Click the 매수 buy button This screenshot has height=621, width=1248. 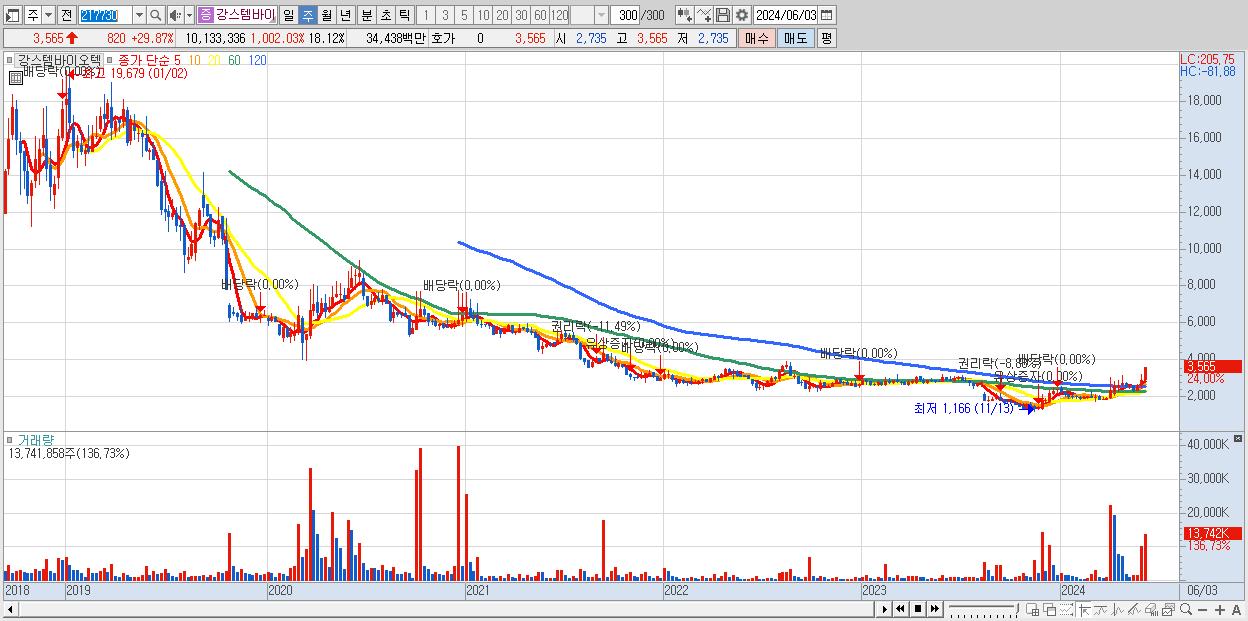coord(756,38)
